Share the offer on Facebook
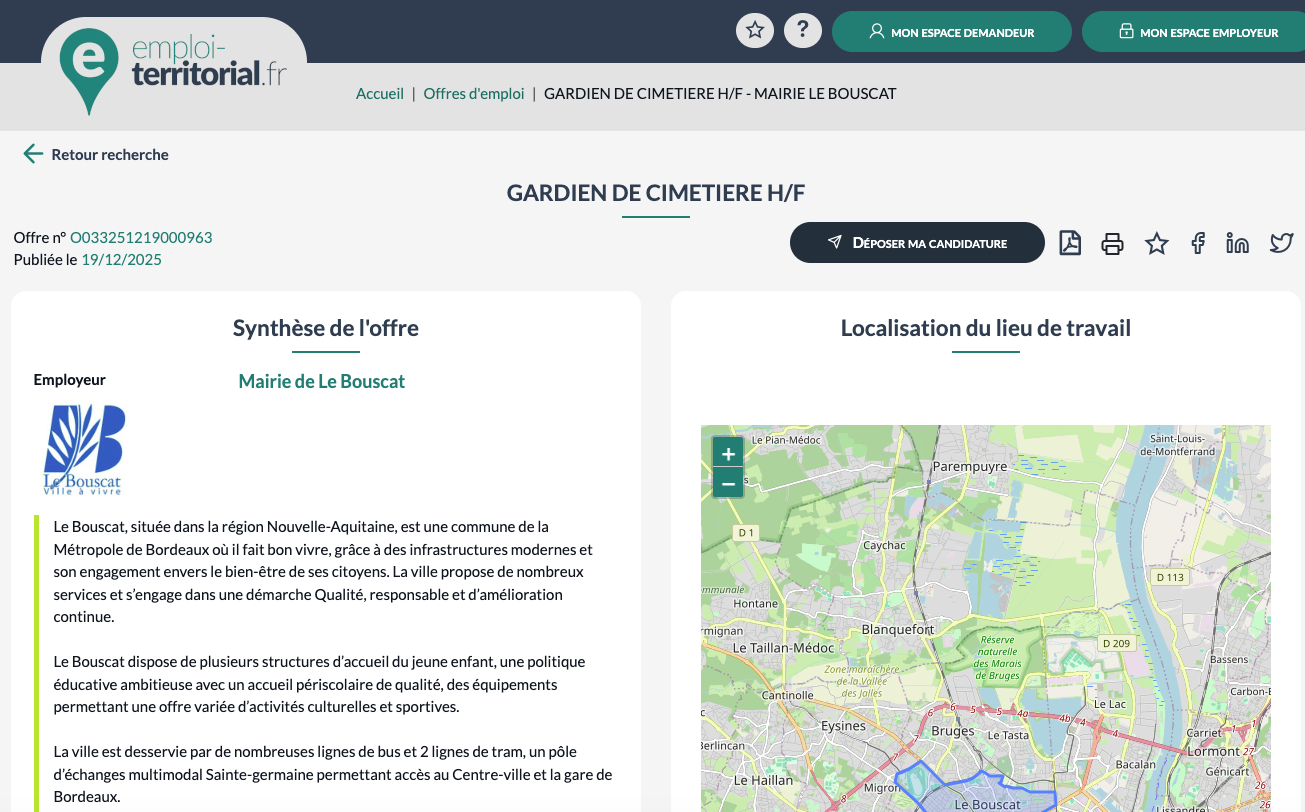The height and width of the screenshot is (812, 1305). click(x=1198, y=243)
